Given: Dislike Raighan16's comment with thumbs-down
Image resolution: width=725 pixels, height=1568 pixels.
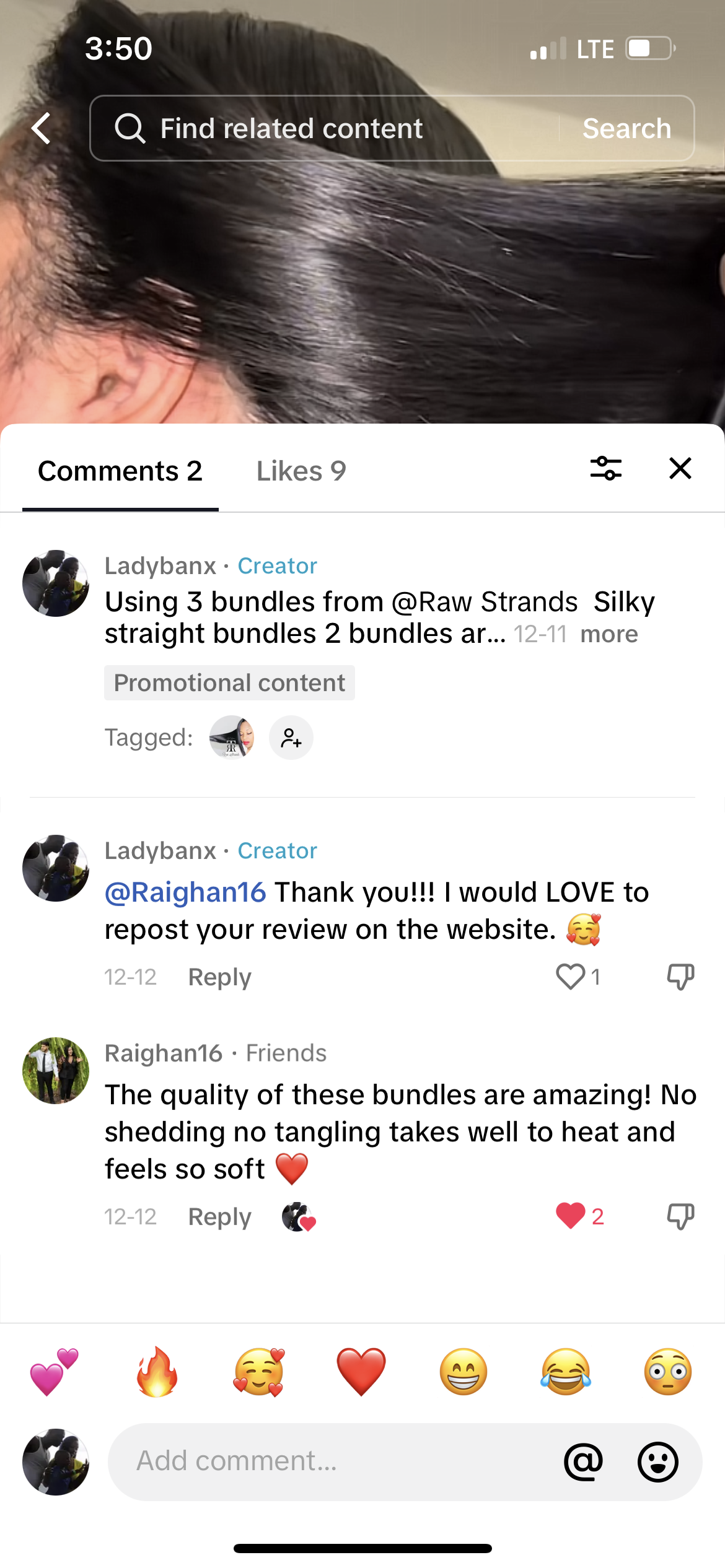Looking at the screenshot, I should click(680, 1216).
